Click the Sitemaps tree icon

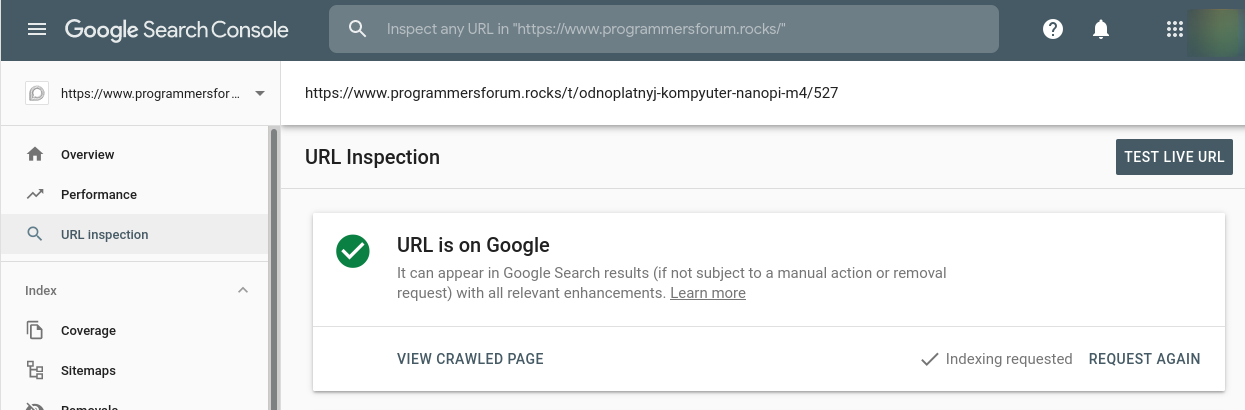[35, 371]
